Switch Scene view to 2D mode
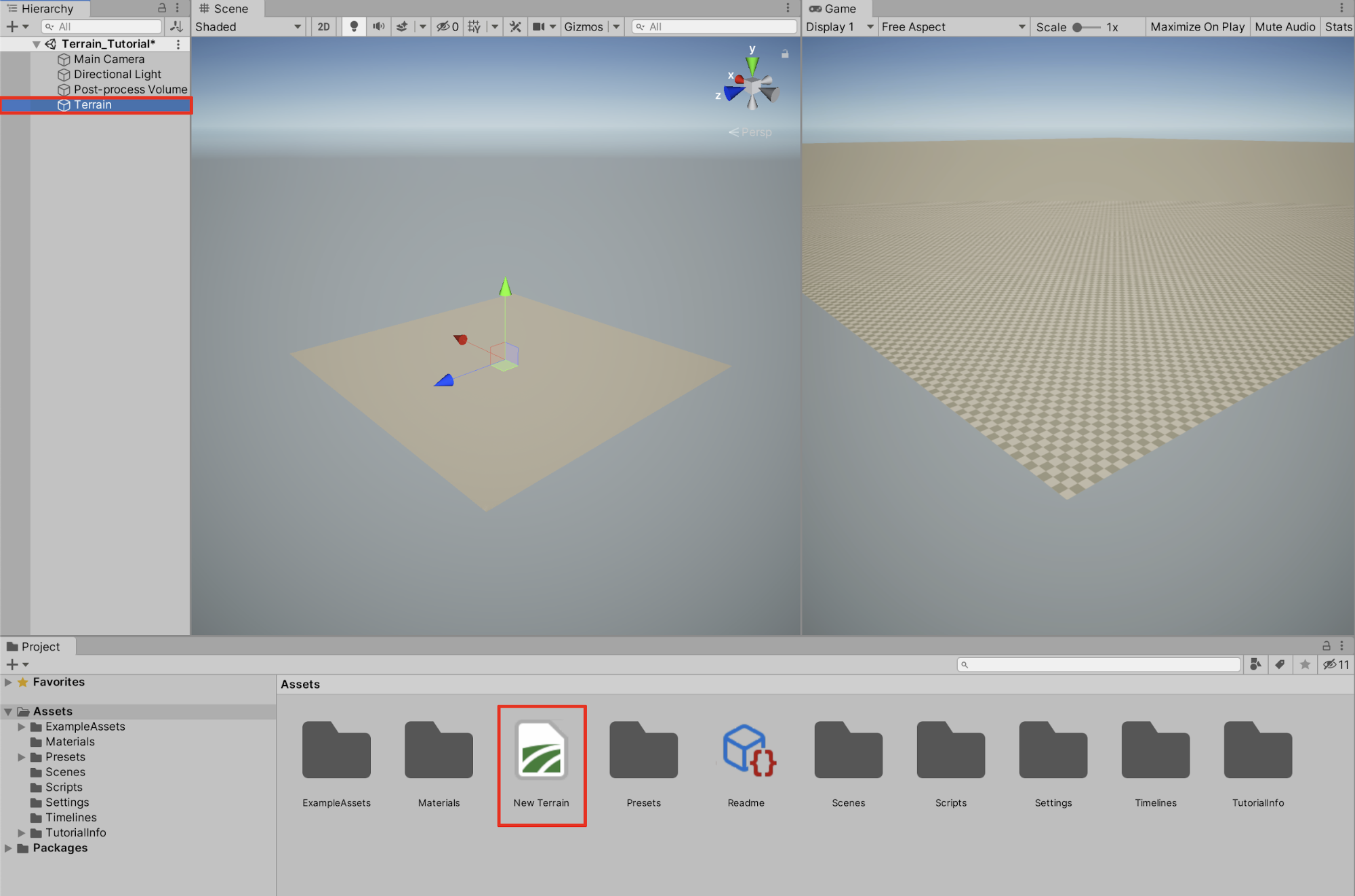This screenshot has width=1355, height=896. pos(323,26)
